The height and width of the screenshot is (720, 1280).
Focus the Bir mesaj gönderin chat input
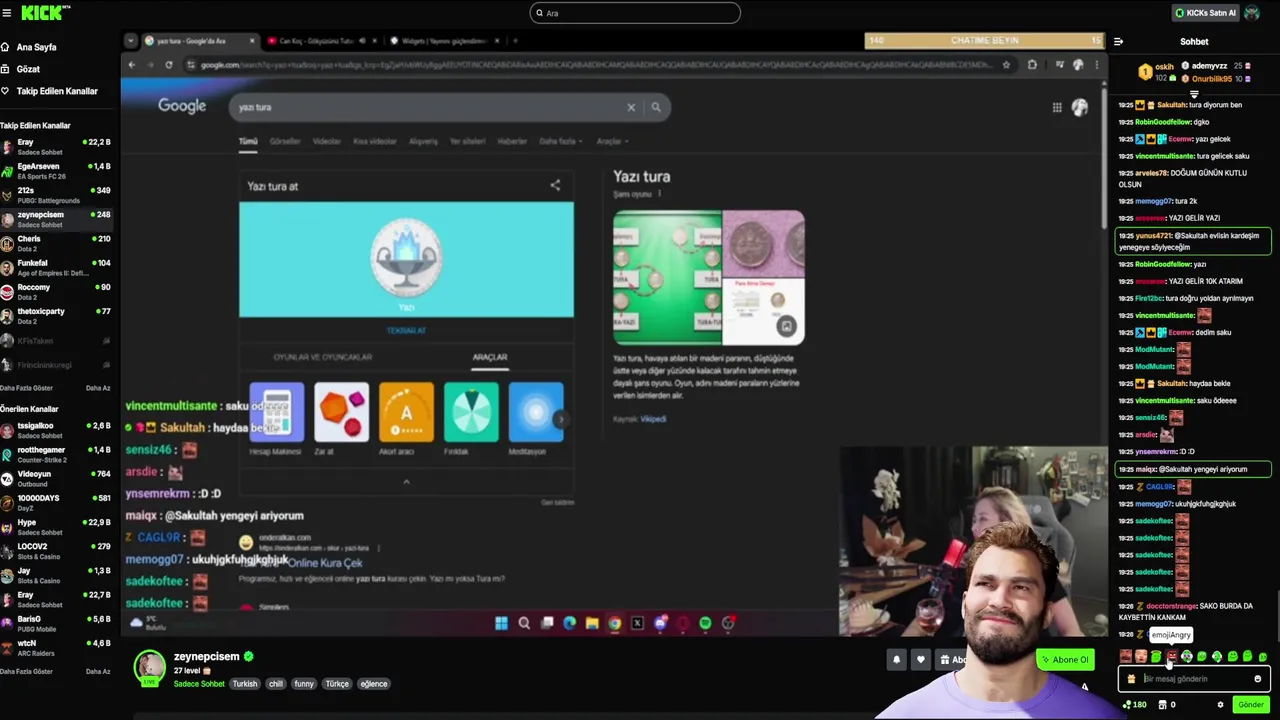1193,679
